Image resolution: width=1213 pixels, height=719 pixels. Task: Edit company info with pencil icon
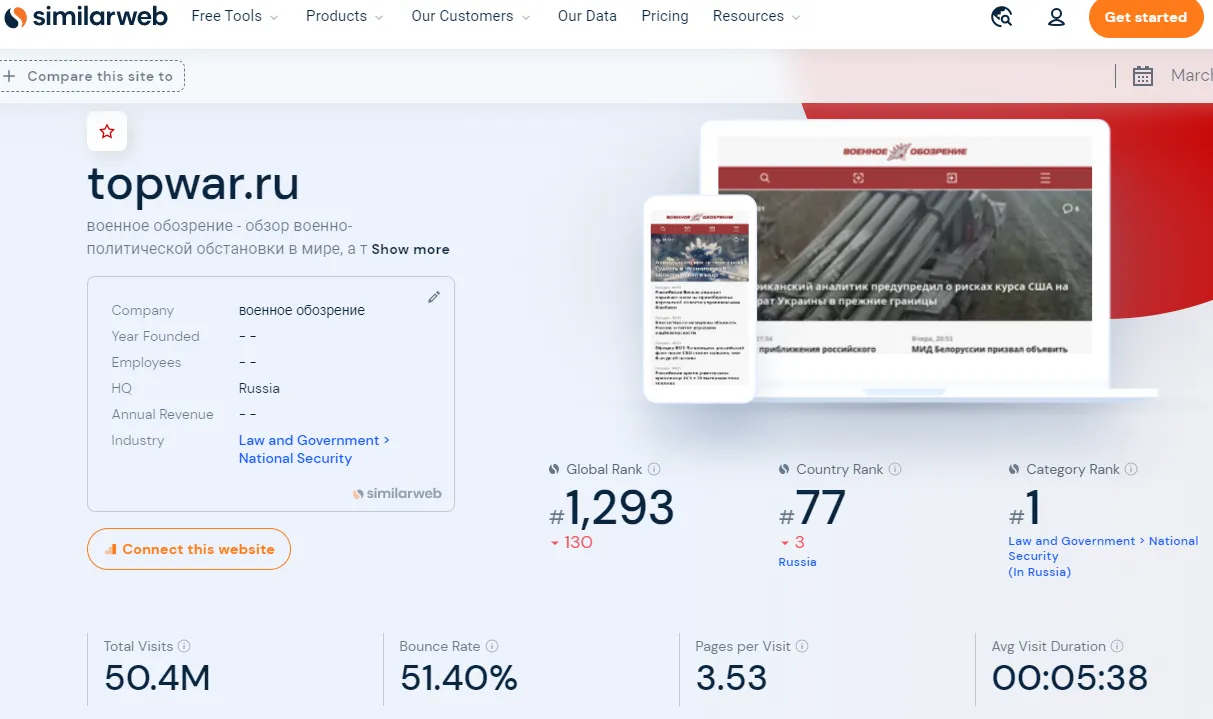(434, 297)
